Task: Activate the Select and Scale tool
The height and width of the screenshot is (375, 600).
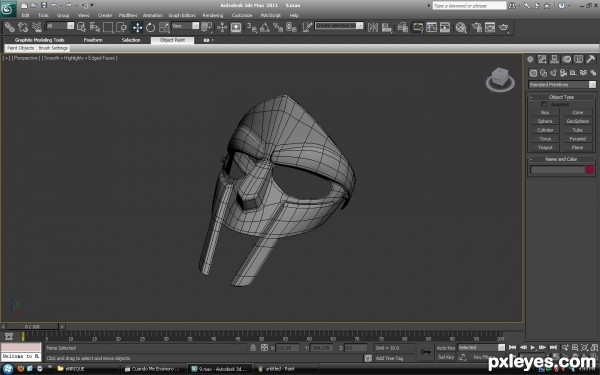Action: pos(164,27)
